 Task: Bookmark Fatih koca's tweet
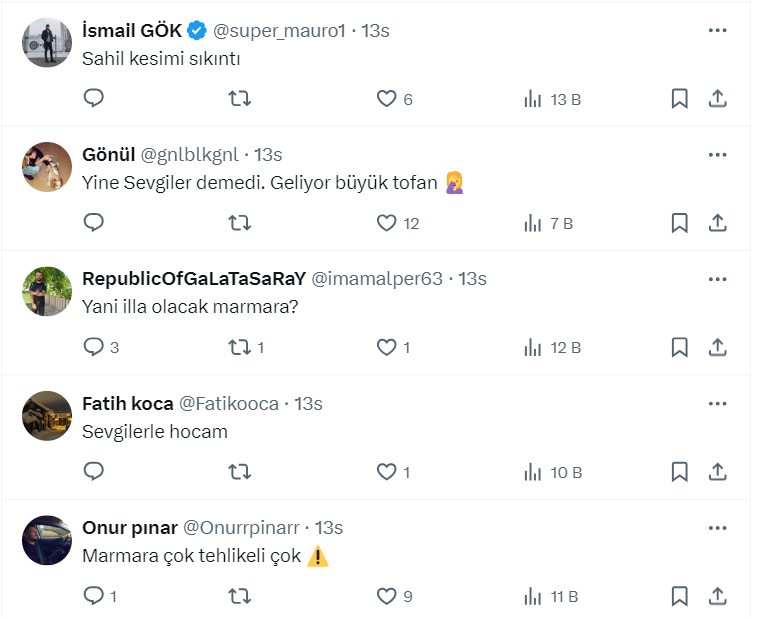click(679, 471)
